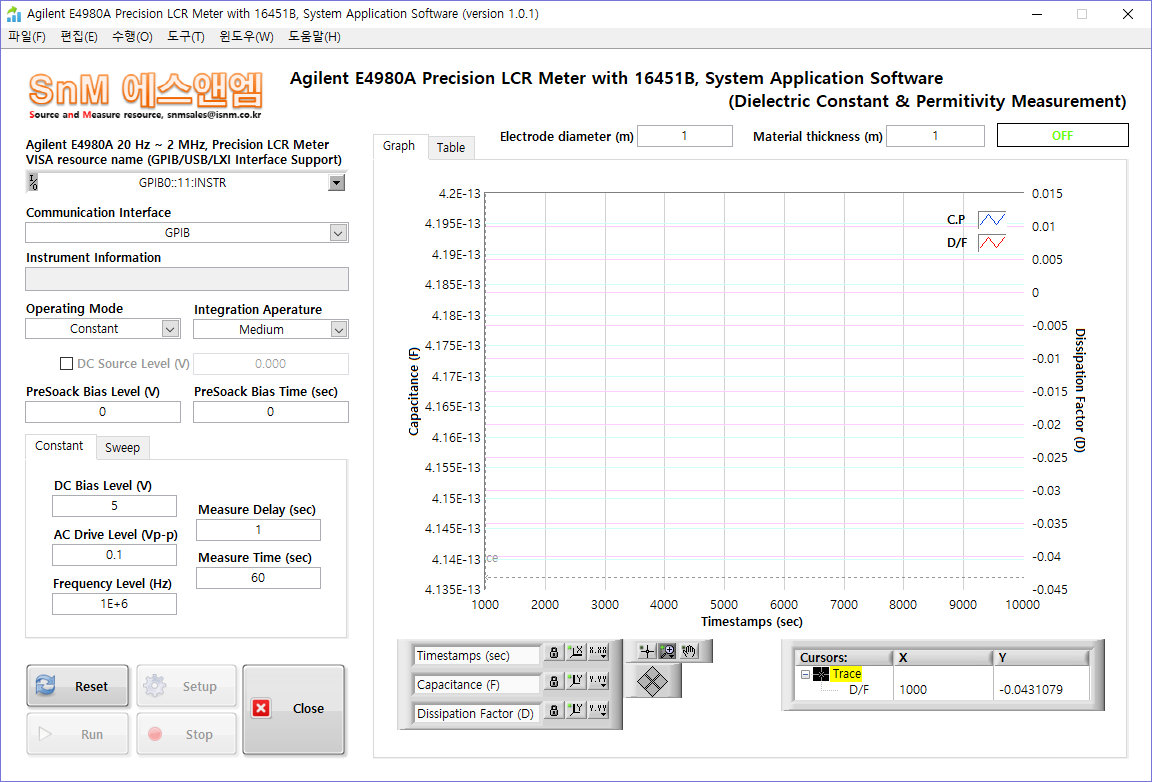Minimize the application window
1152x782 pixels.
click(x=1037, y=14)
